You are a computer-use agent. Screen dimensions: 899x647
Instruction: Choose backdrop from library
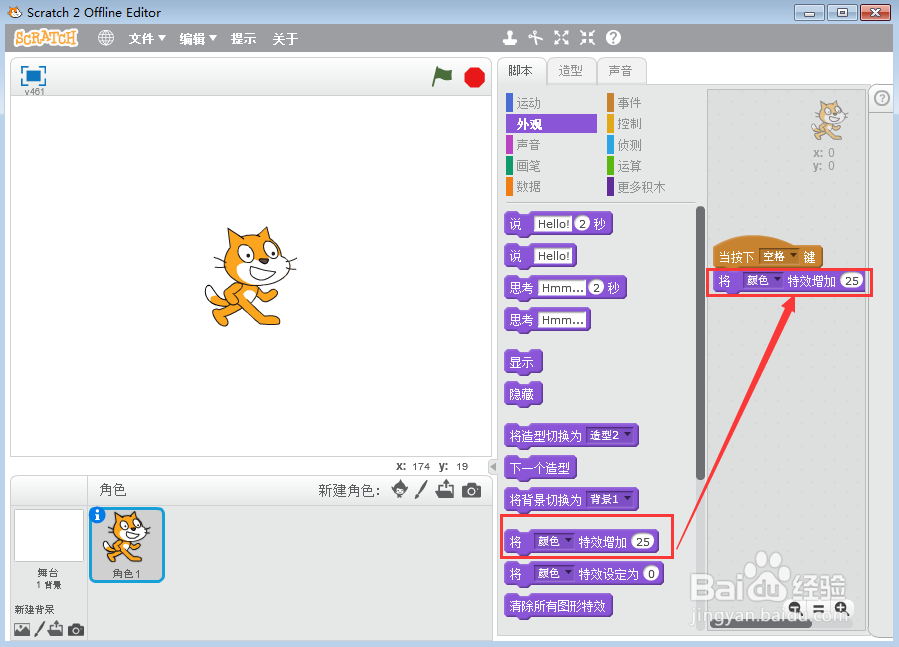tap(22, 629)
